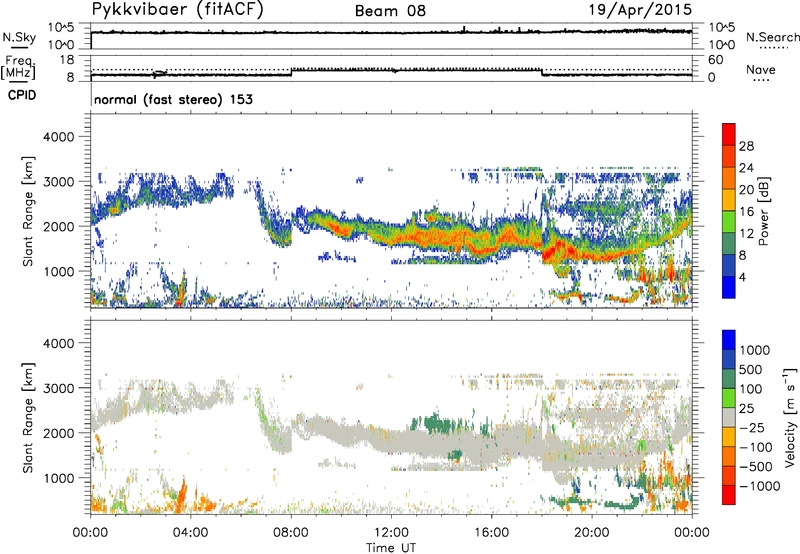Viewport: 800px width, 554px height.
Task: Click the power colorbar label "28"
Action: pyautogui.click(x=746, y=146)
